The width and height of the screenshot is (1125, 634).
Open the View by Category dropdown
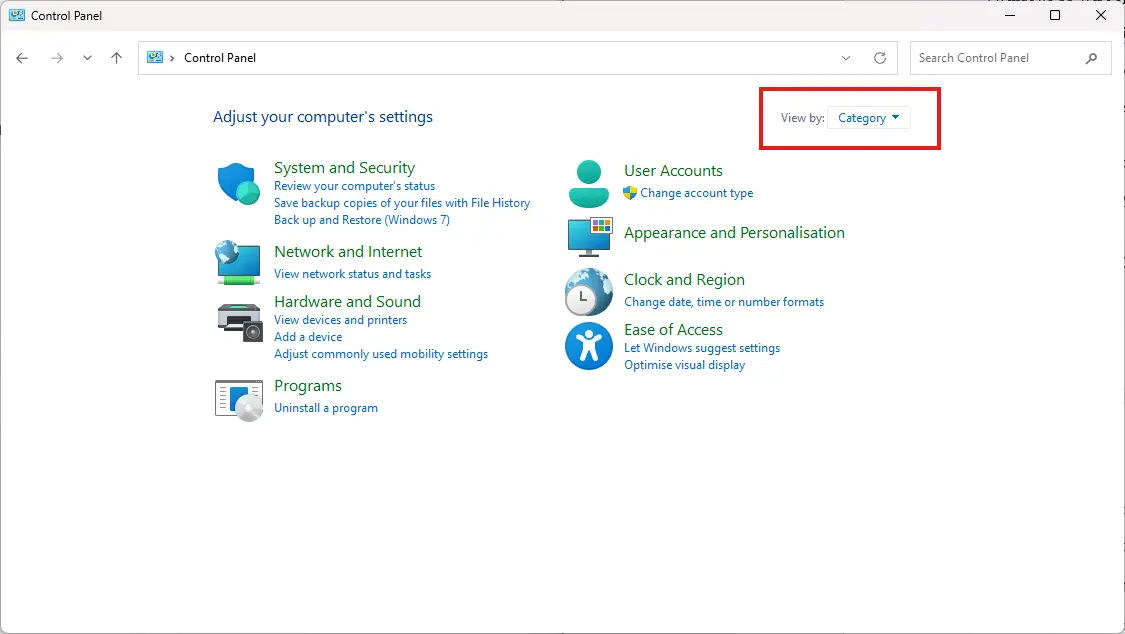coord(868,118)
